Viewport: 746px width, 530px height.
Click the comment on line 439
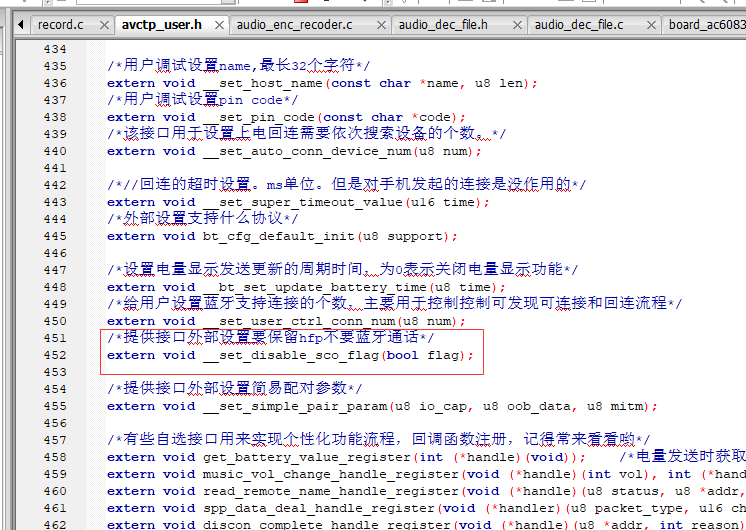306,133
